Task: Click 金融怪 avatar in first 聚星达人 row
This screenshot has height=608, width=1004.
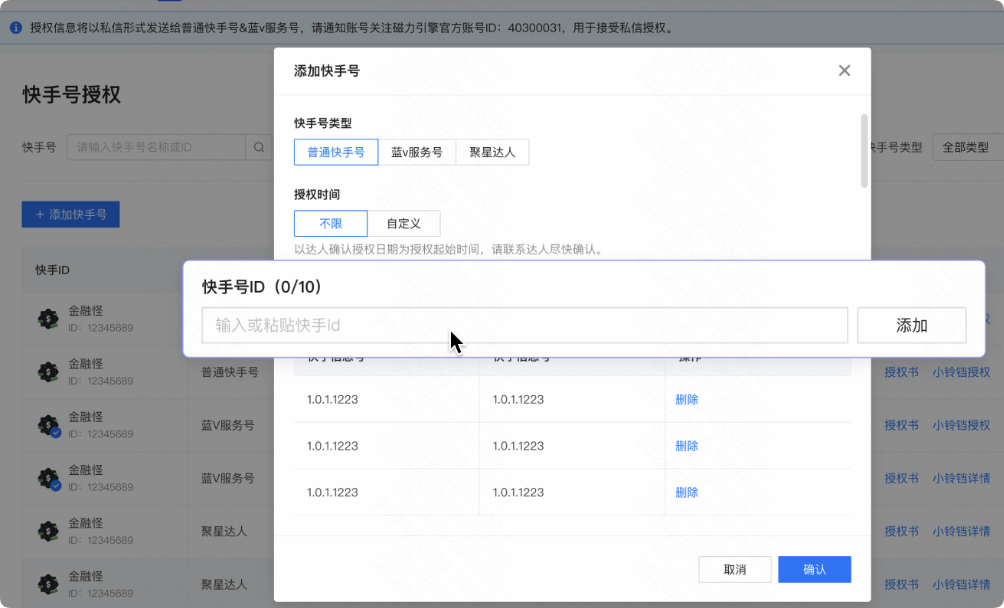Action: 48,531
